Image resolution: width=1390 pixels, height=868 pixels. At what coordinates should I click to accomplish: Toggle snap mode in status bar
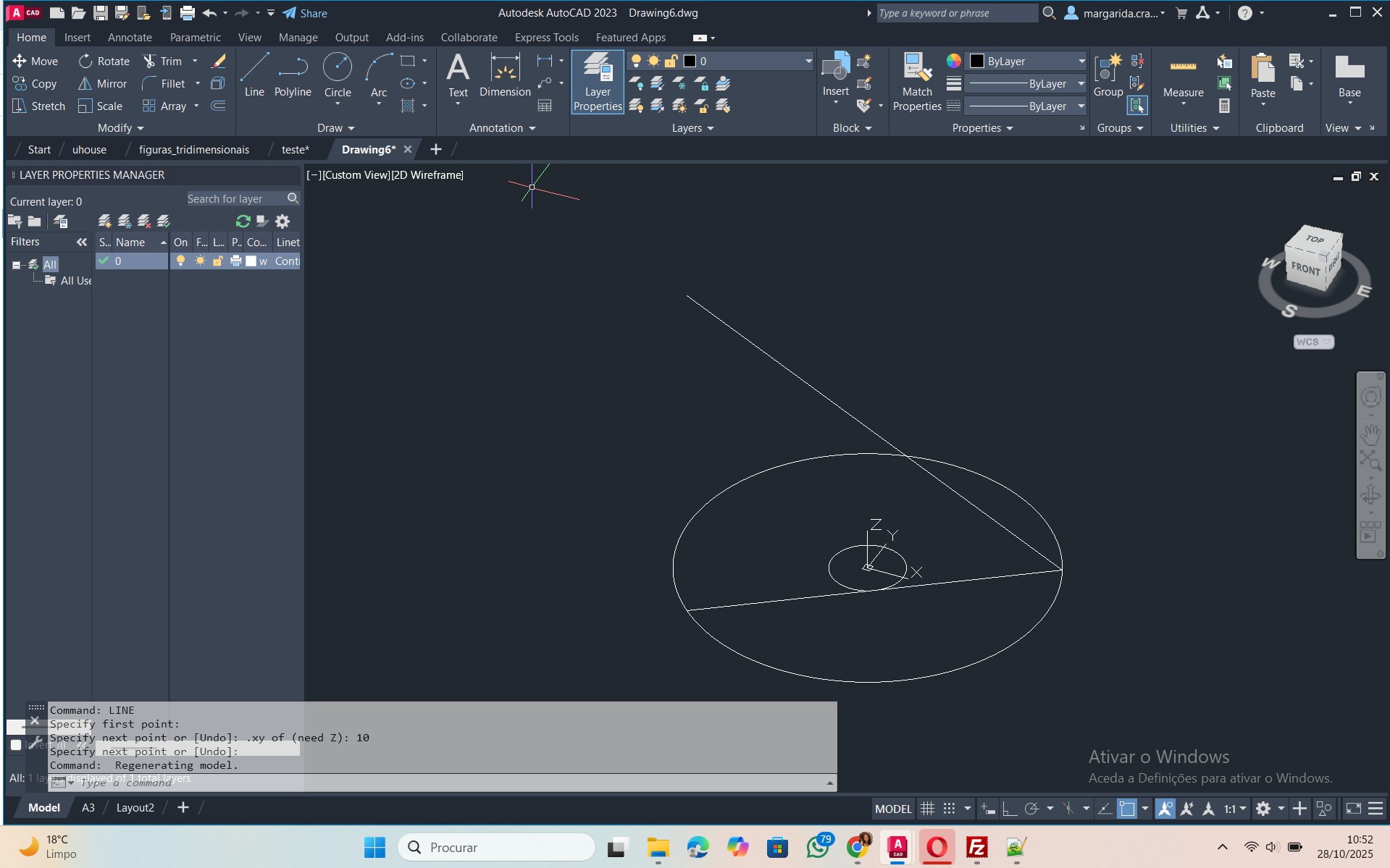(949, 809)
